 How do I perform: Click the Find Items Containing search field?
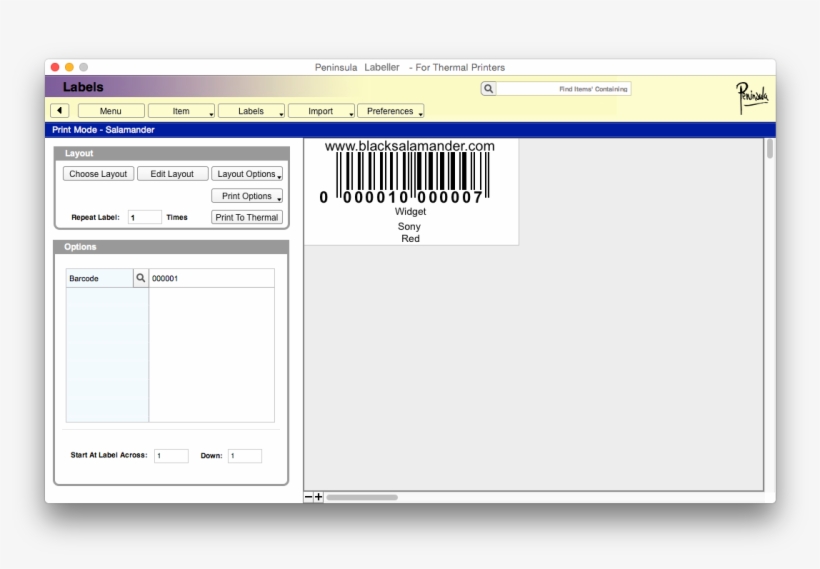tap(563, 89)
